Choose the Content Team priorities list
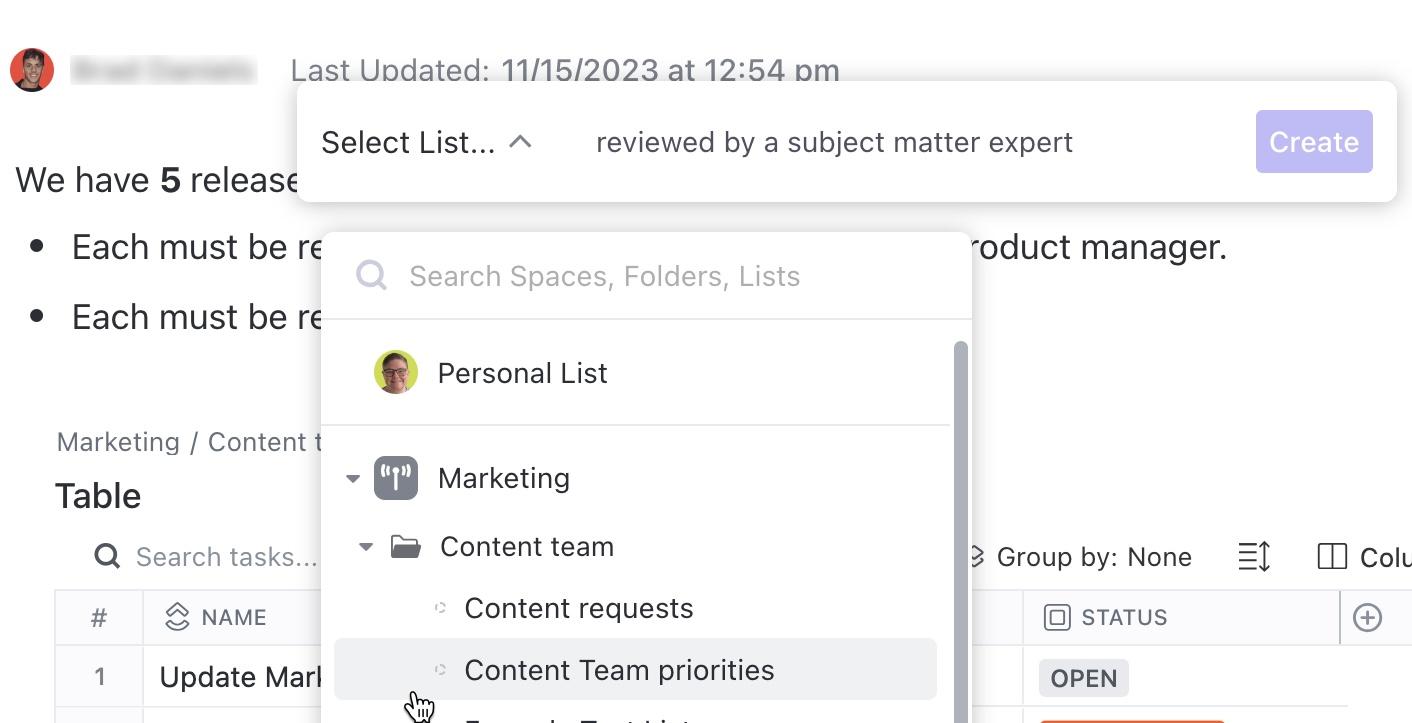Screen dimensions: 1412x723 619,670
